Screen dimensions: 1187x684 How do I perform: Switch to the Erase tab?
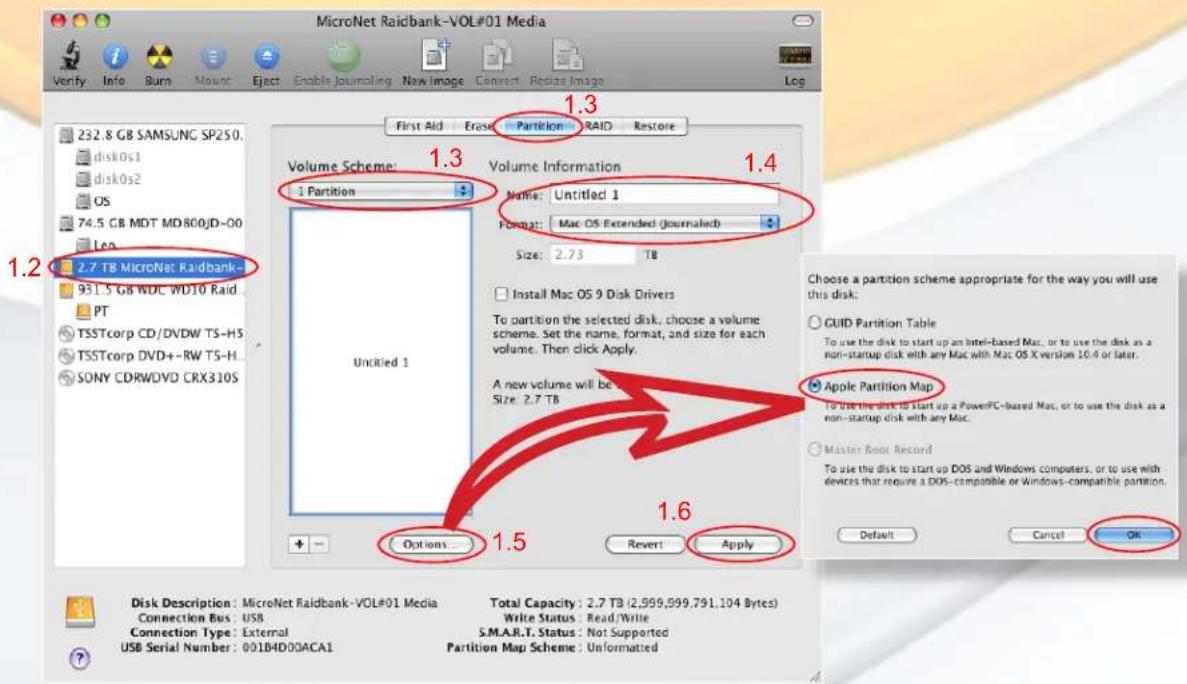pos(478,126)
